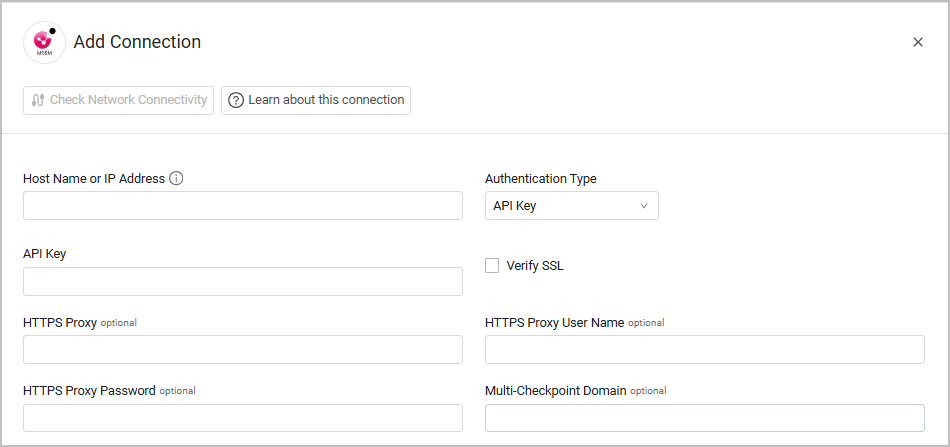Click the Authentication Type label
The image size is (950, 447).
(540, 179)
